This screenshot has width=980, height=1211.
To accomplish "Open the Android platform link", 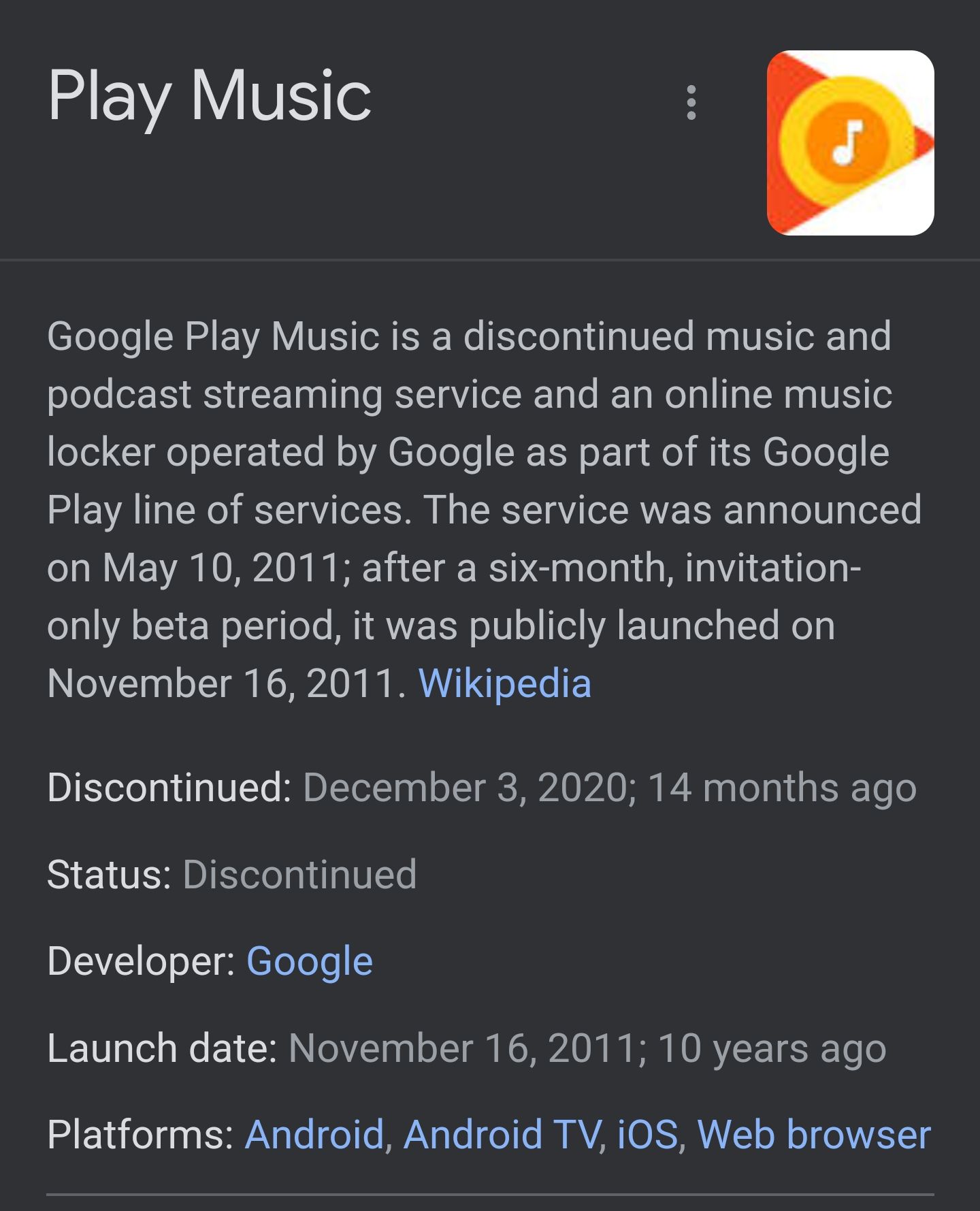I will click(314, 1135).
